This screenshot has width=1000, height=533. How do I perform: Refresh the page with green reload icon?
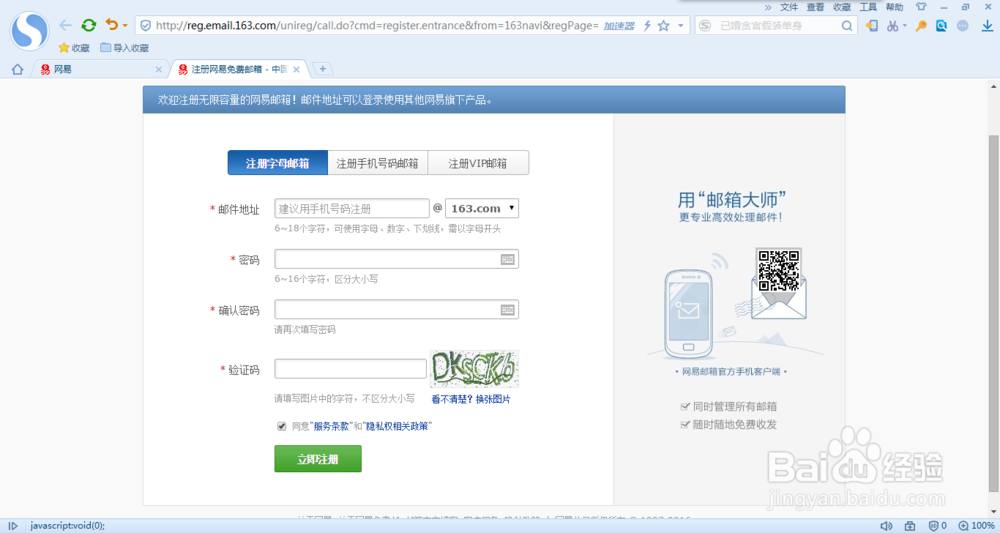click(89, 26)
